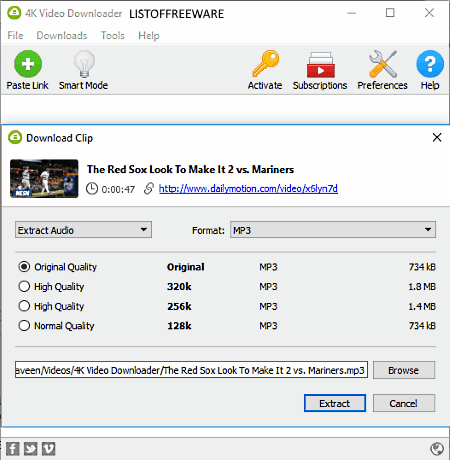Select Original Quality radio button

pyautogui.click(x=24, y=267)
